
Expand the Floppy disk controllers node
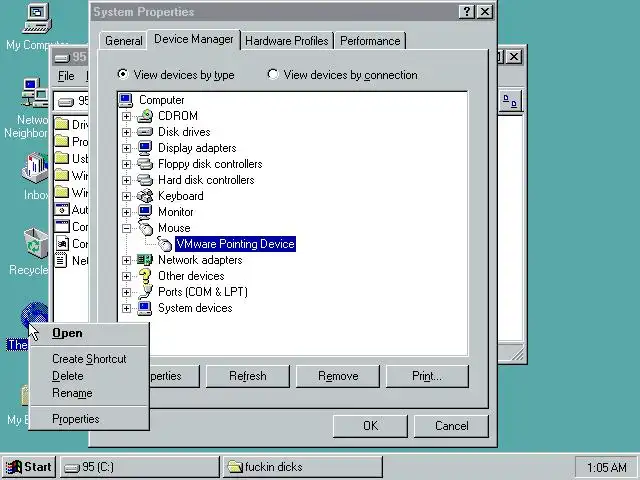[x=126, y=164]
